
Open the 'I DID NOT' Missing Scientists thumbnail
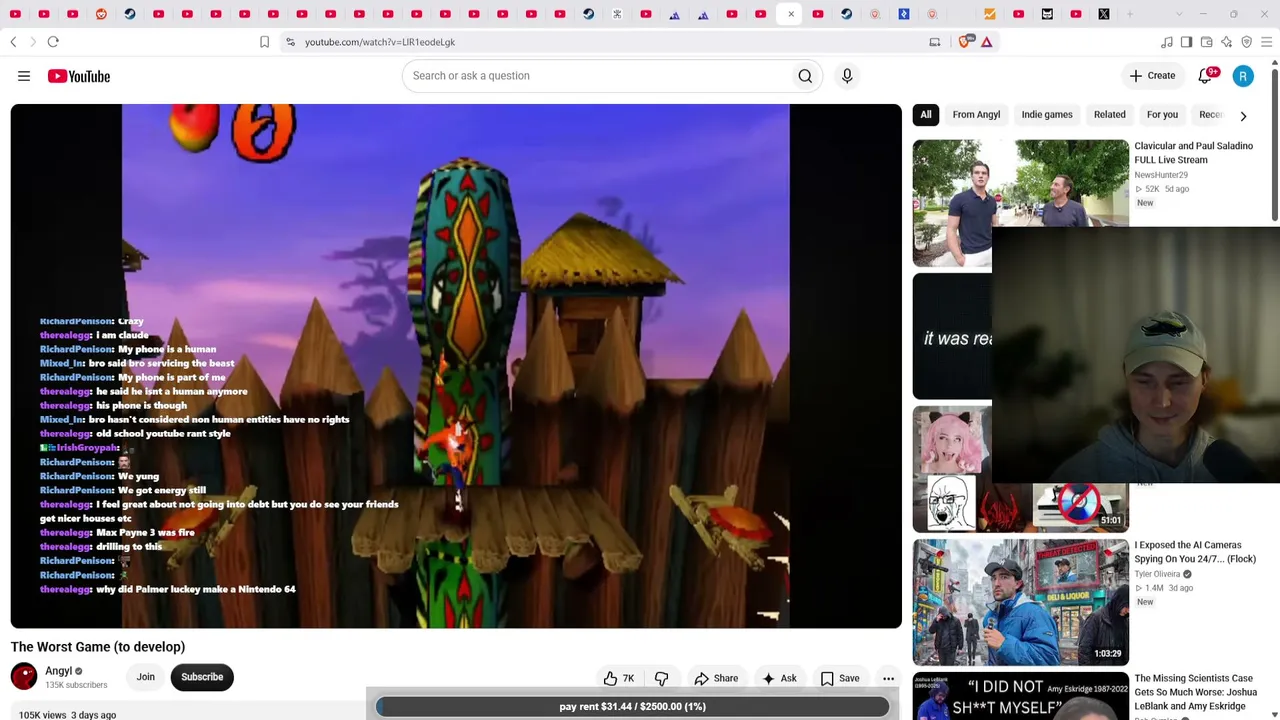(x=1020, y=697)
